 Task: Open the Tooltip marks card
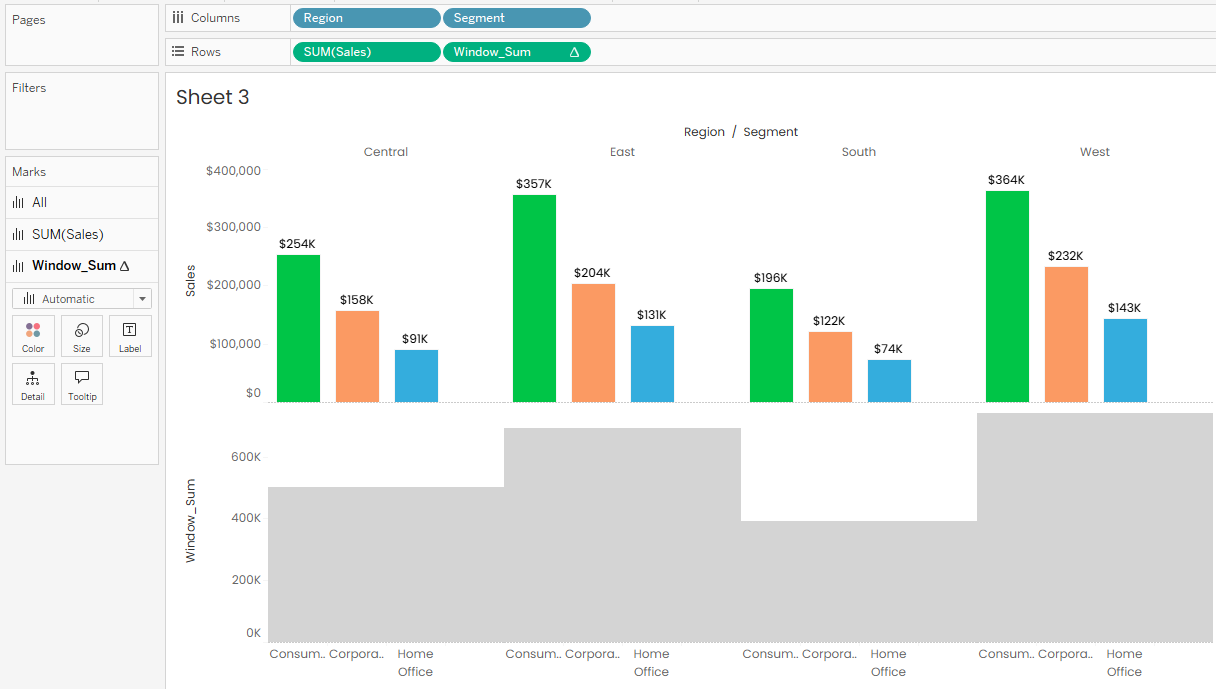(x=82, y=384)
